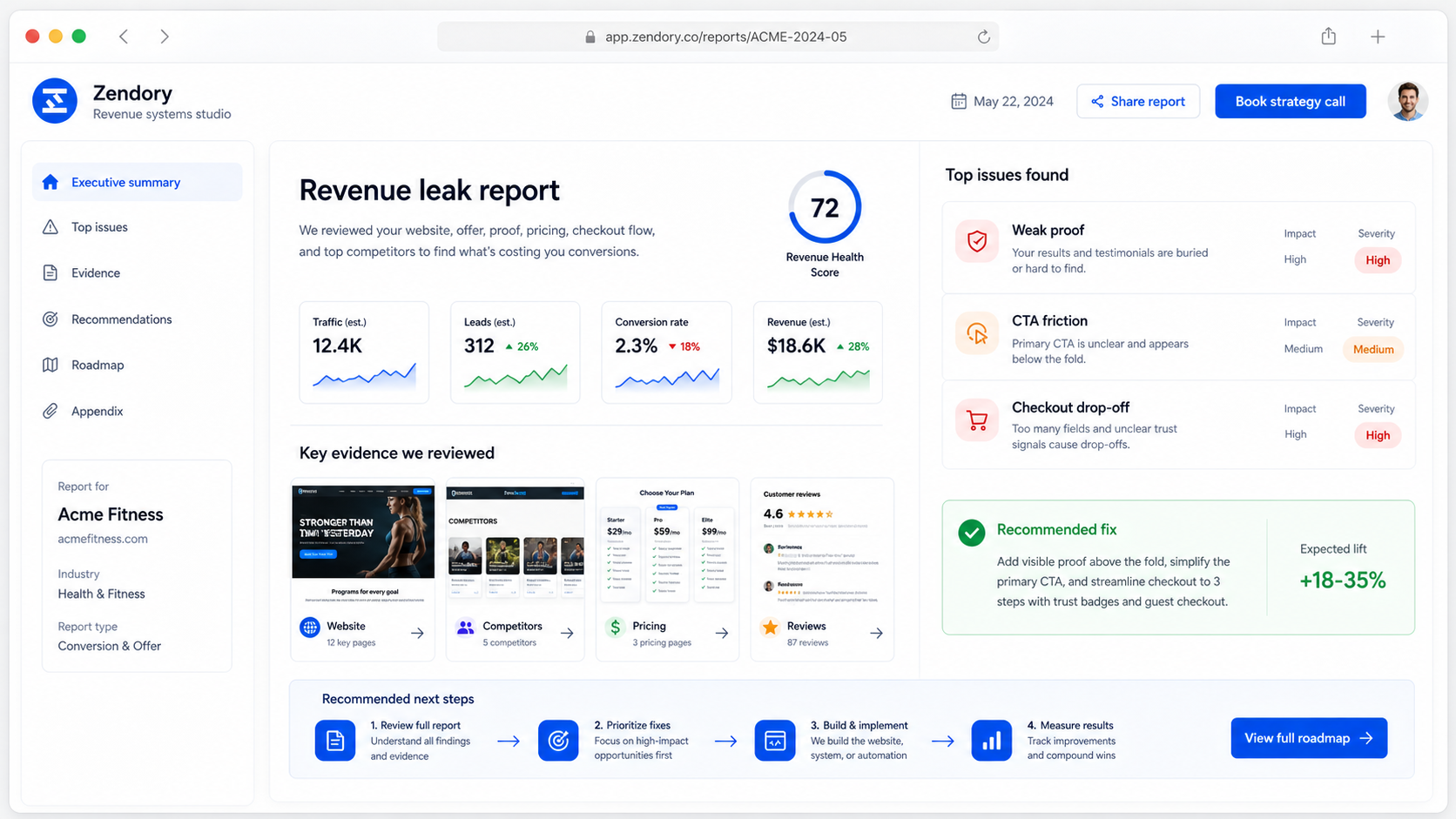Click the Checkout drop-off cart icon
This screenshot has width=1456, height=819.
[x=977, y=420]
